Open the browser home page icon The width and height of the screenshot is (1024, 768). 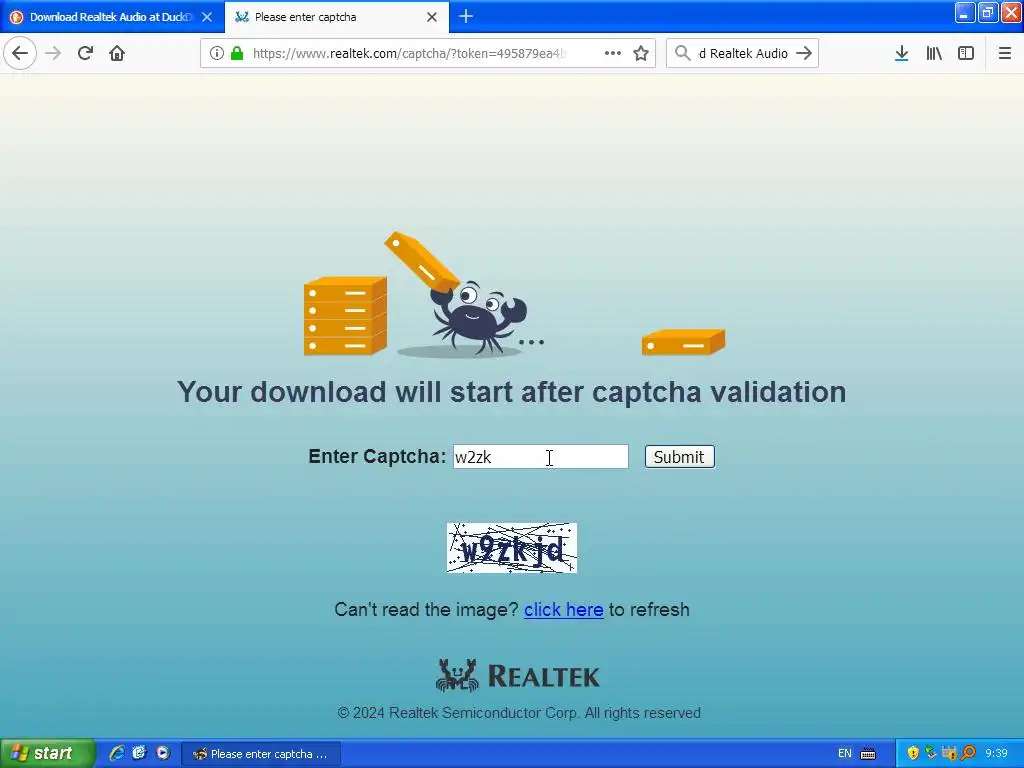[x=117, y=53]
